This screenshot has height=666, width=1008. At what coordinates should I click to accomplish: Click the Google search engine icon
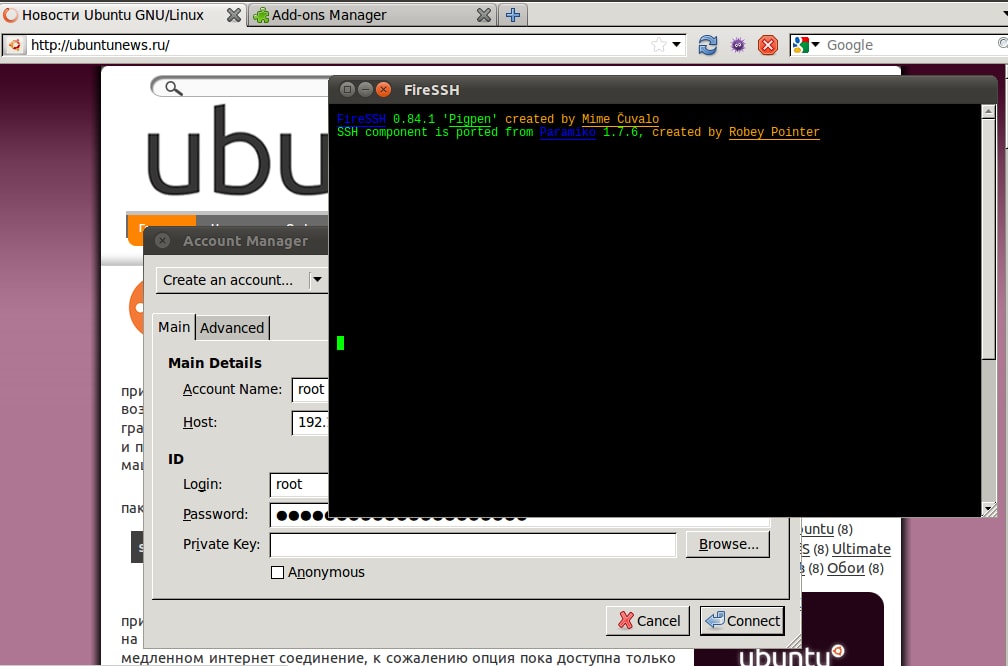click(800, 45)
